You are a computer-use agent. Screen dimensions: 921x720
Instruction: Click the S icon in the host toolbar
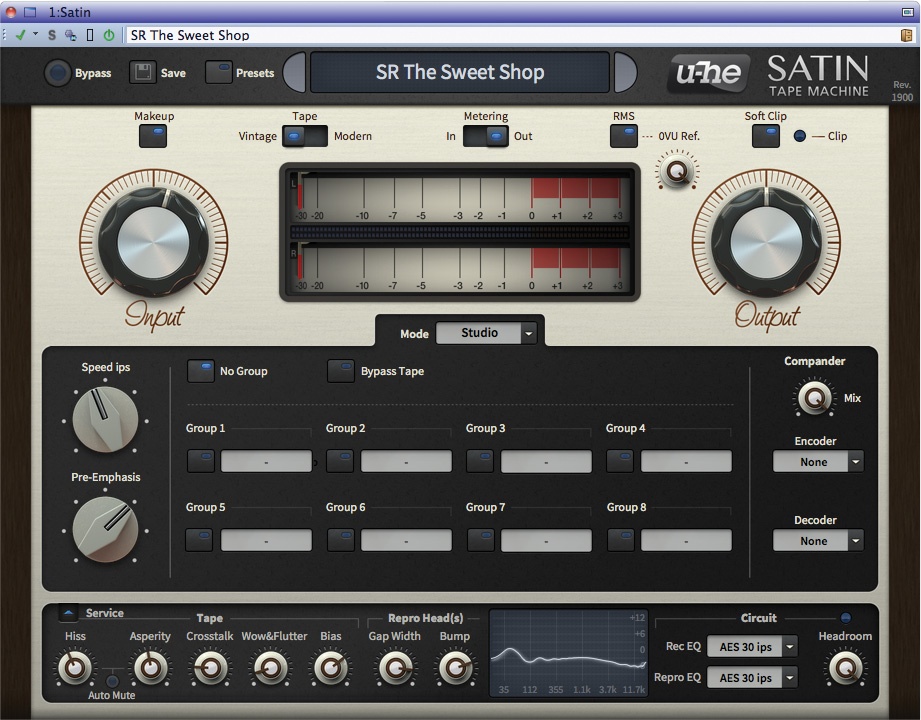pyautogui.click(x=51, y=33)
